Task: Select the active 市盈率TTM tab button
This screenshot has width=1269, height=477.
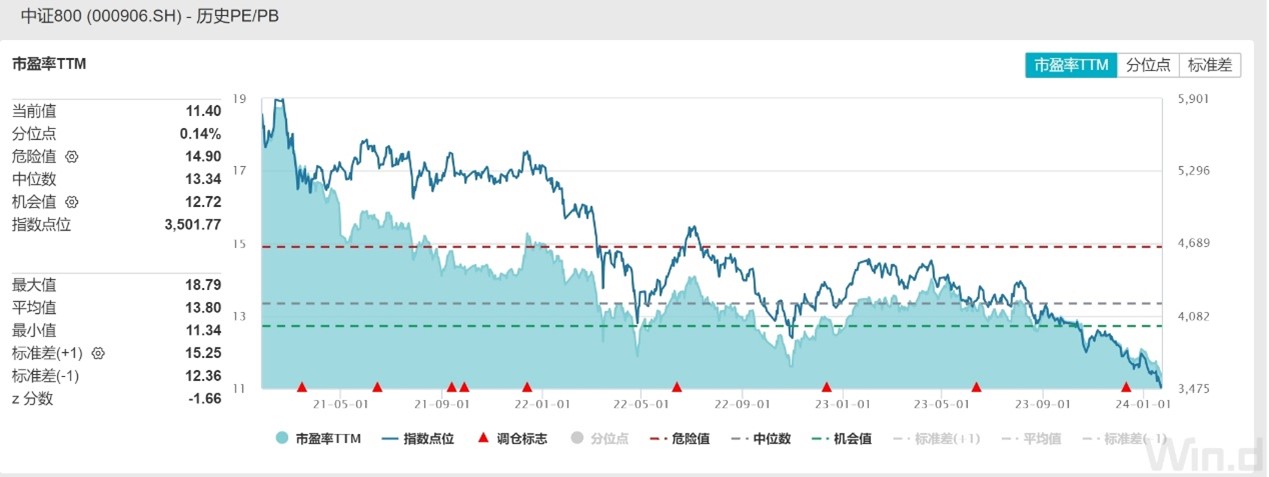Action: coord(1071,65)
